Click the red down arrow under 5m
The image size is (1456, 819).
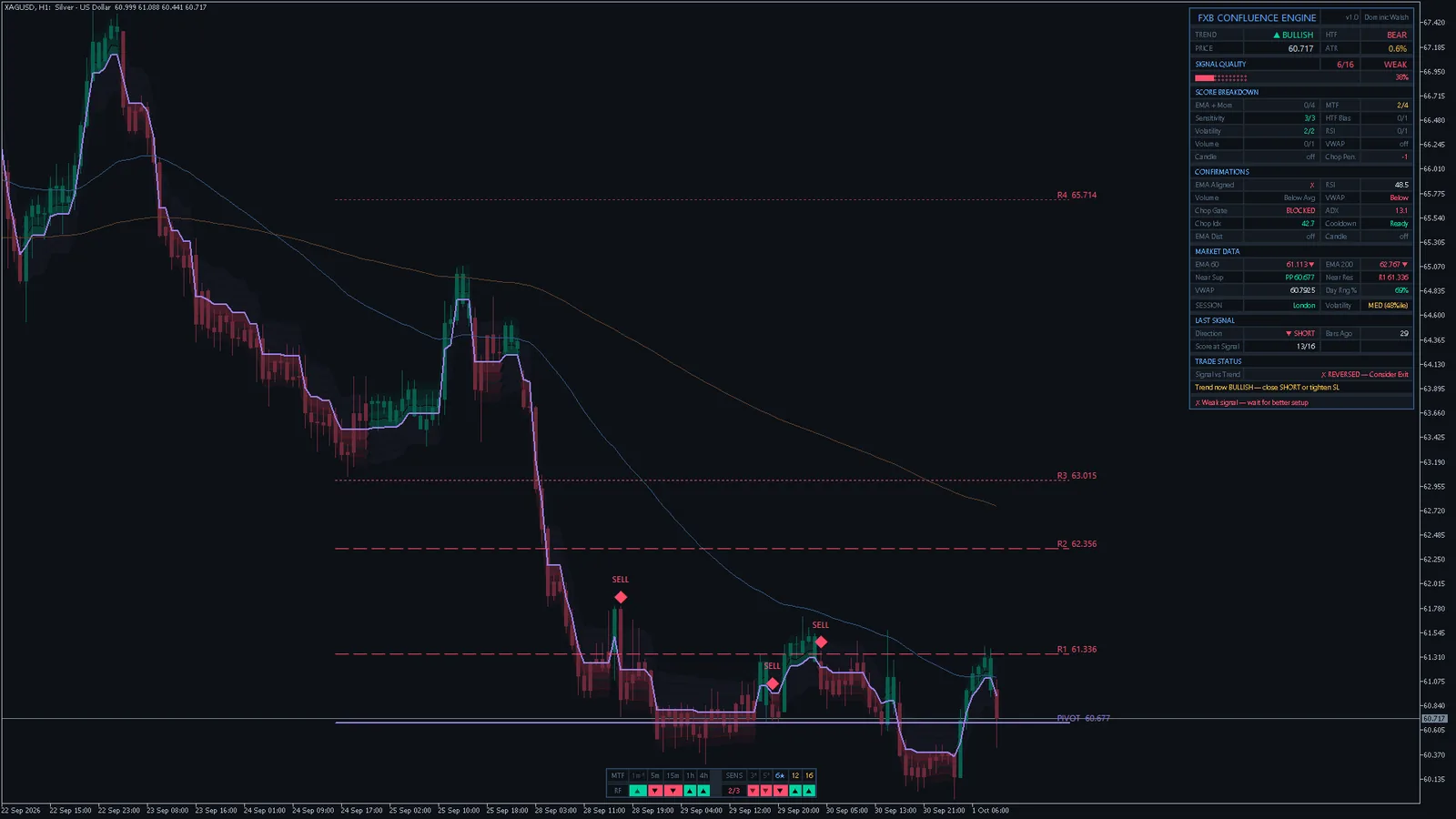coord(655,791)
